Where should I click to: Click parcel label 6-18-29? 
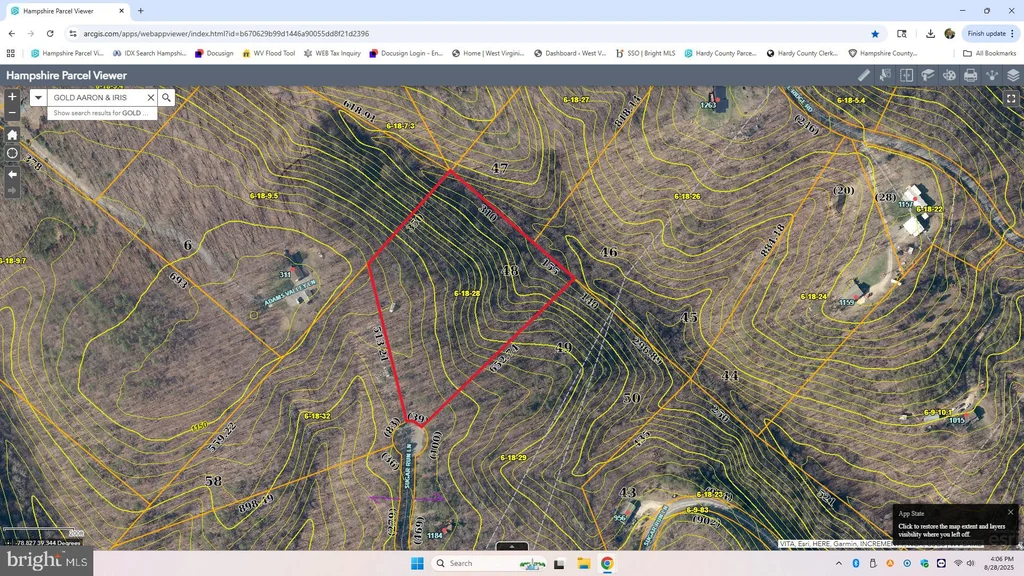[x=513, y=457]
